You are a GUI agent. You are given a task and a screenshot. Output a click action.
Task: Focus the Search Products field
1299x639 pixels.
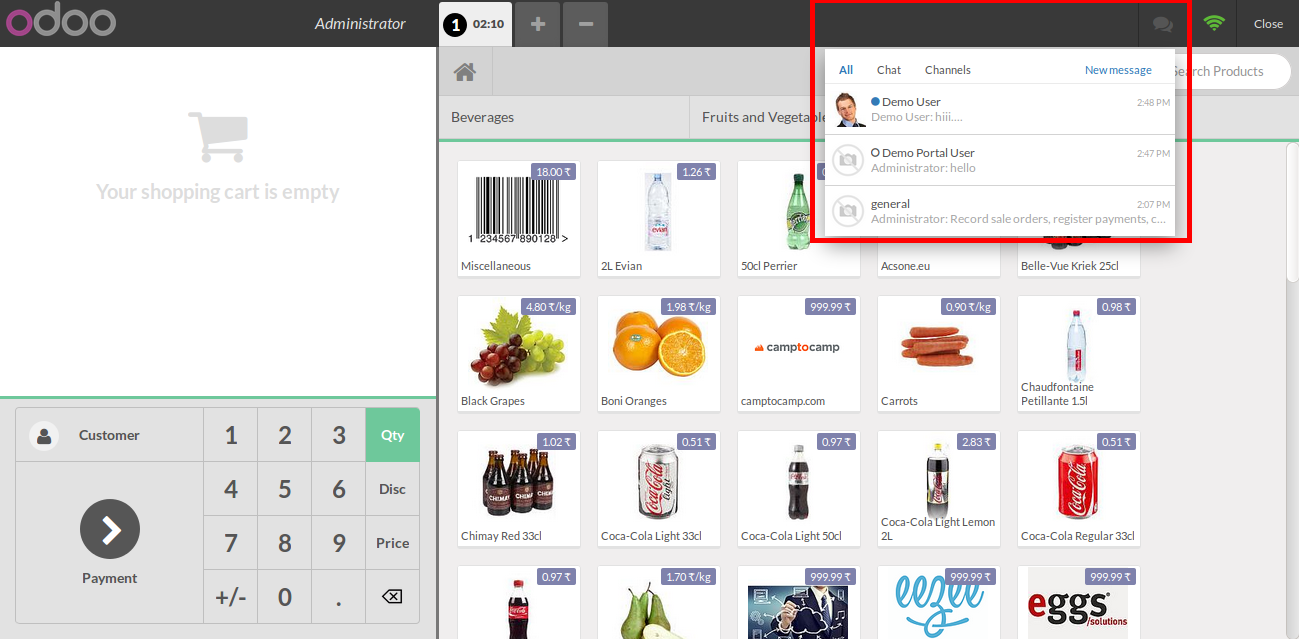1228,71
